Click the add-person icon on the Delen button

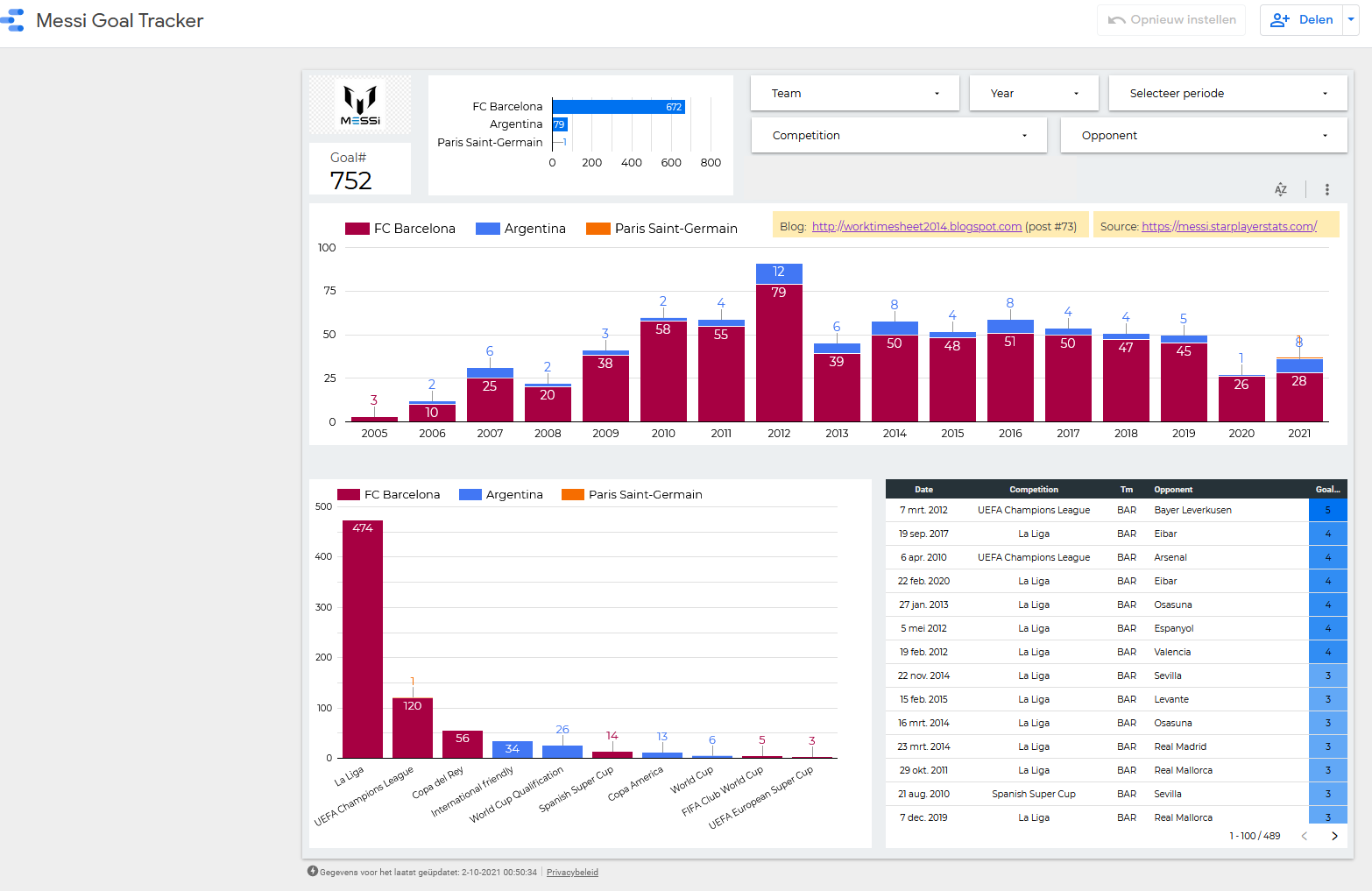coord(1280,19)
